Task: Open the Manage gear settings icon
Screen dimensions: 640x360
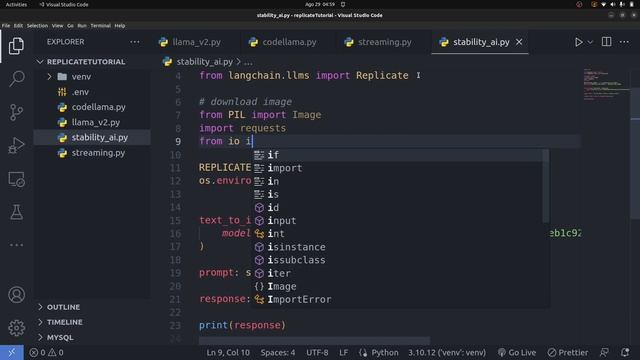Action: coord(16,328)
